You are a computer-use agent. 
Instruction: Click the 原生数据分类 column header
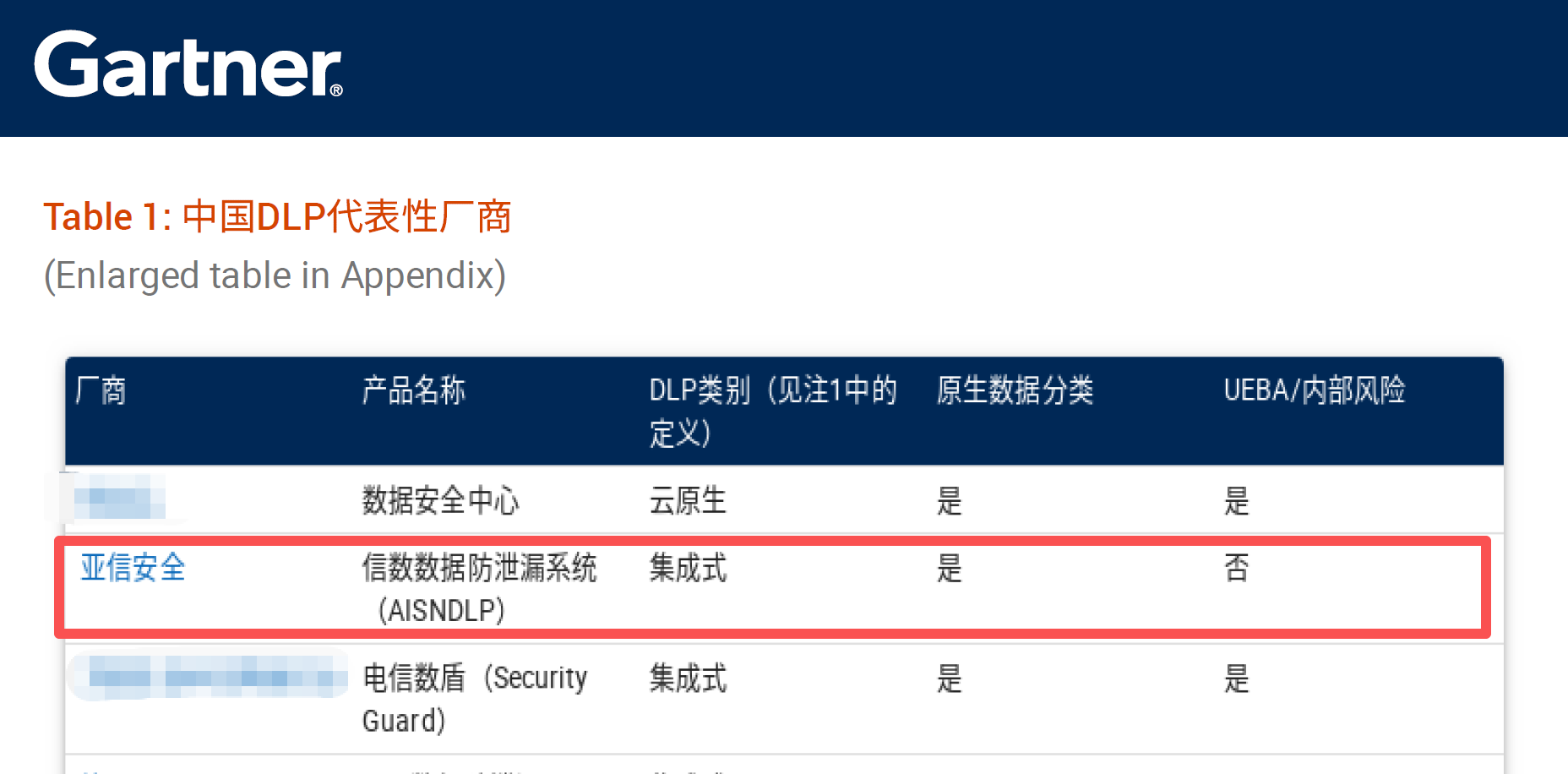pos(1015,391)
